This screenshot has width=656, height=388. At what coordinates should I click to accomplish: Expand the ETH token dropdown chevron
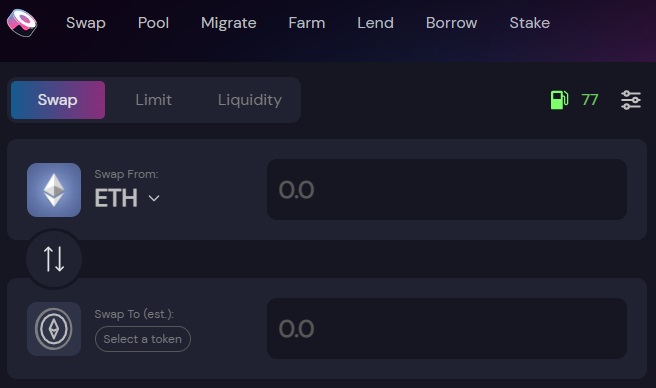(x=154, y=198)
